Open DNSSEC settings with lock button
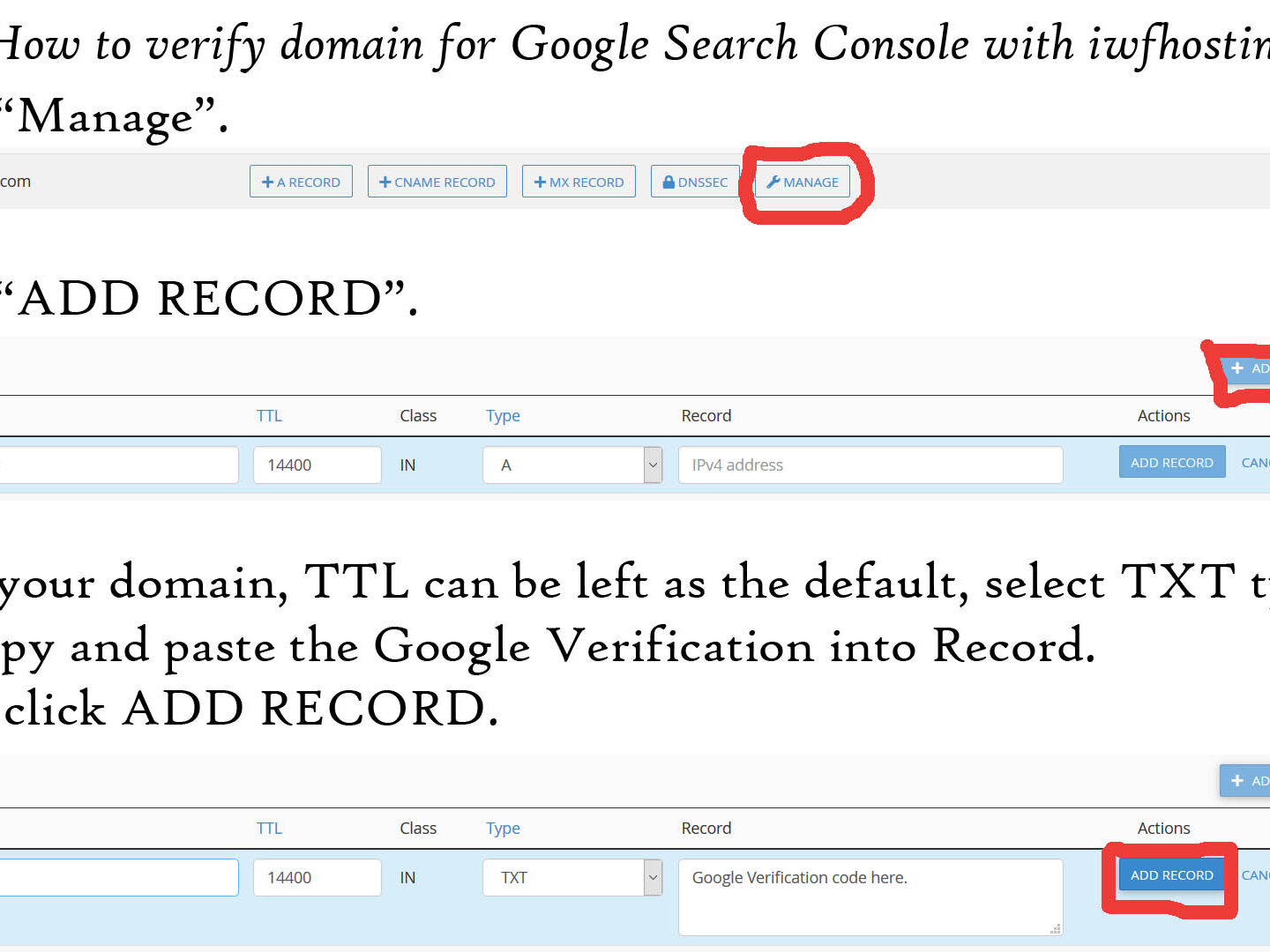This screenshot has width=1270, height=952. pos(695,182)
